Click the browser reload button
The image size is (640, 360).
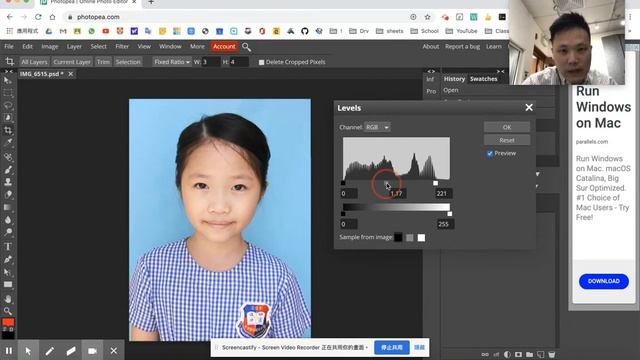pyautogui.click(x=38, y=17)
